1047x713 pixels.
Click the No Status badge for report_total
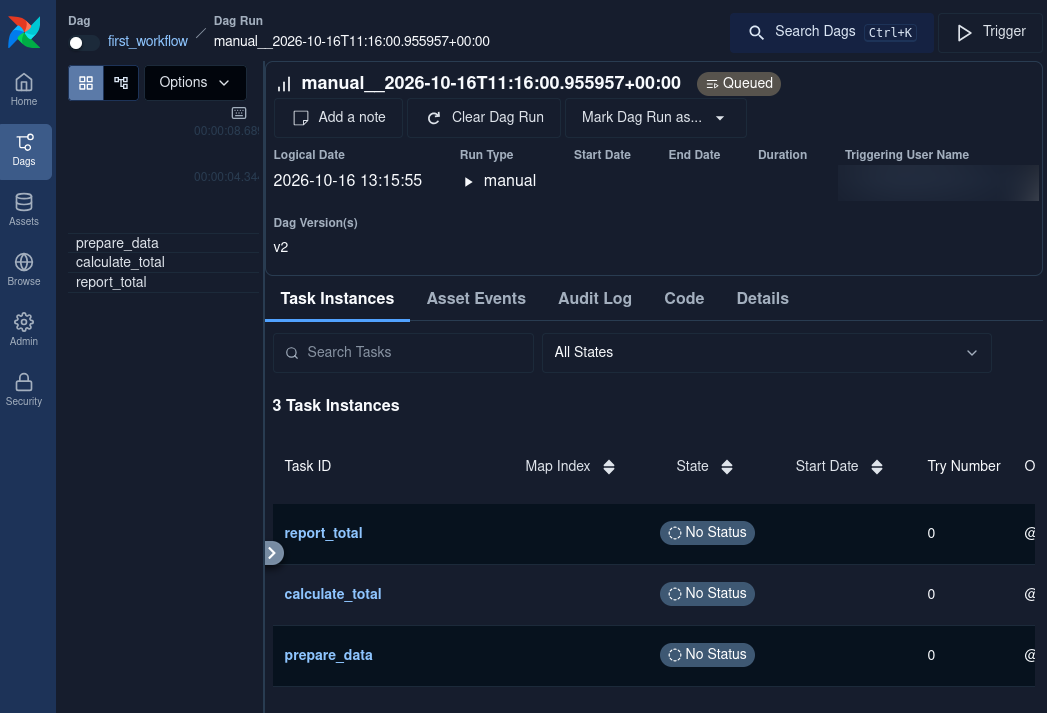pos(707,533)
